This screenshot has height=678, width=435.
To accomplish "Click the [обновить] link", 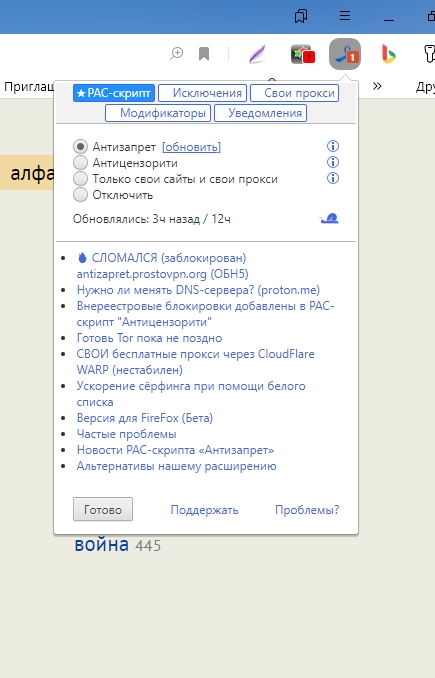I will pos(192,147).
